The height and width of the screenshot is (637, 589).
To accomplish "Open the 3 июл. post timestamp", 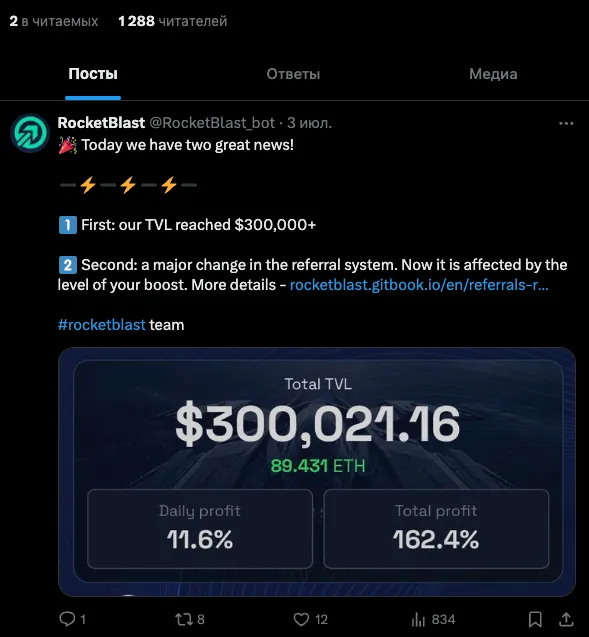I will pos(310,123).
